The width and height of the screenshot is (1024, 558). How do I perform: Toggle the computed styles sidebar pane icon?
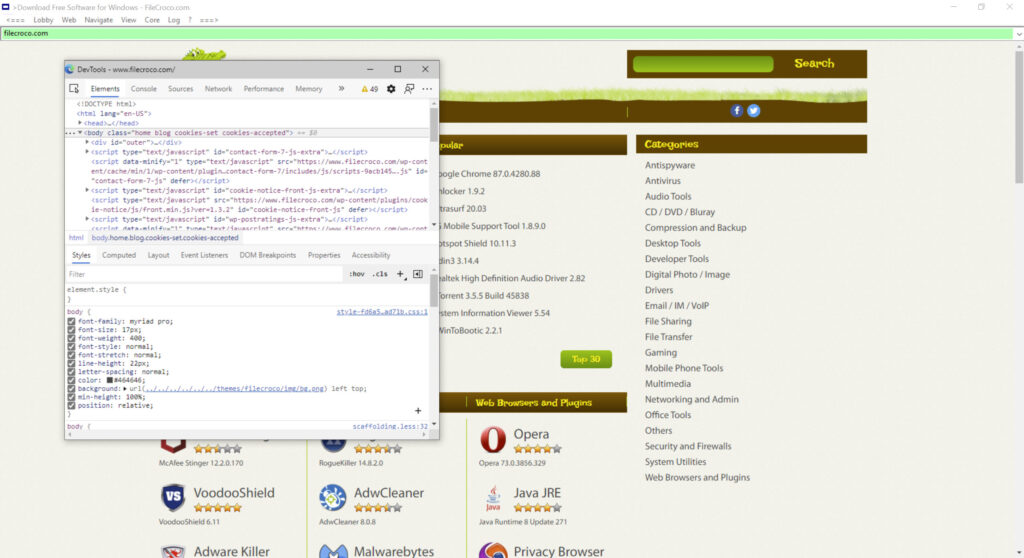(x=418, y=274)
